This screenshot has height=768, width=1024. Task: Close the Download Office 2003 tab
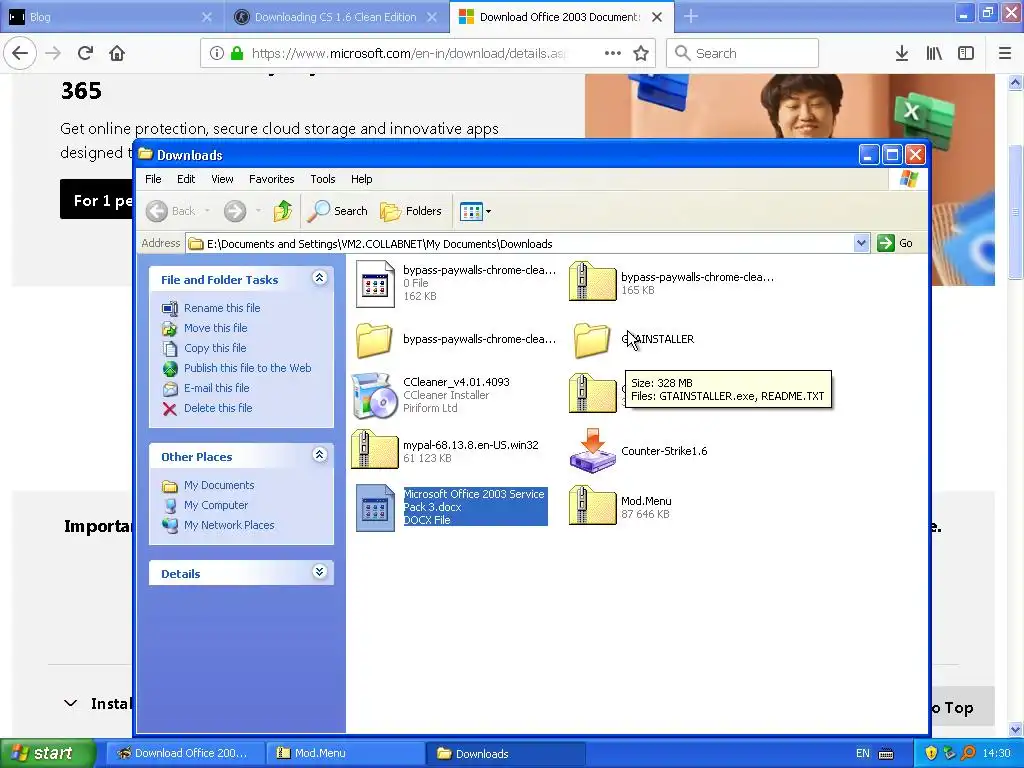pyautogui.click(x=657, y=17)
